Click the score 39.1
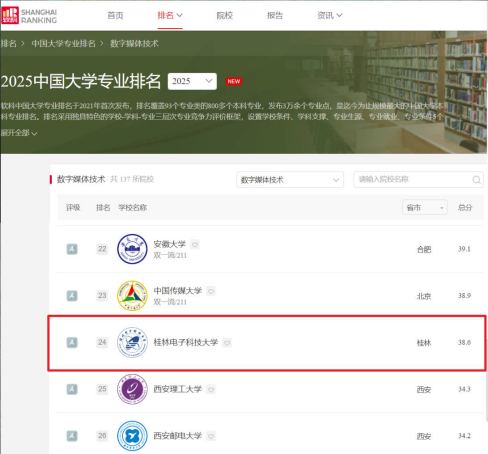This screenshot has height=454, width=488. click(464, 249)
